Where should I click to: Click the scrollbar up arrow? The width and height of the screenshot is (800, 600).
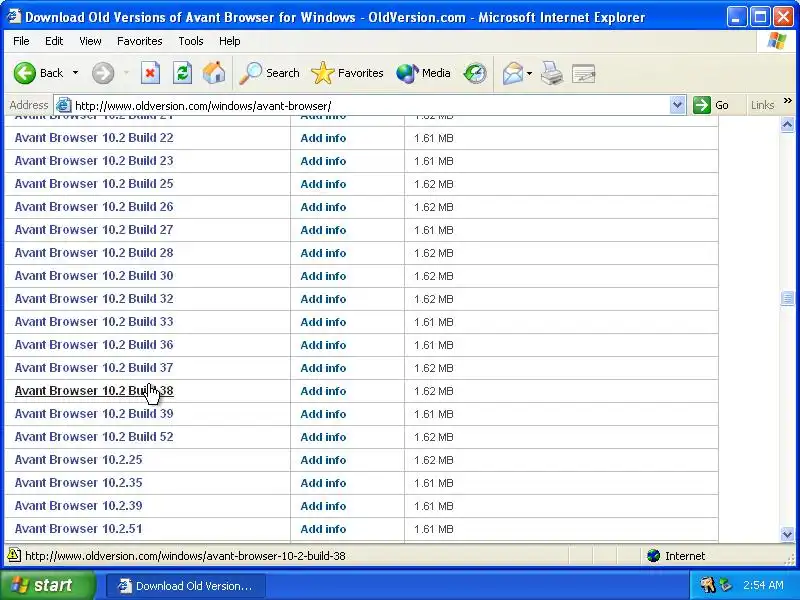click(787, 124)
